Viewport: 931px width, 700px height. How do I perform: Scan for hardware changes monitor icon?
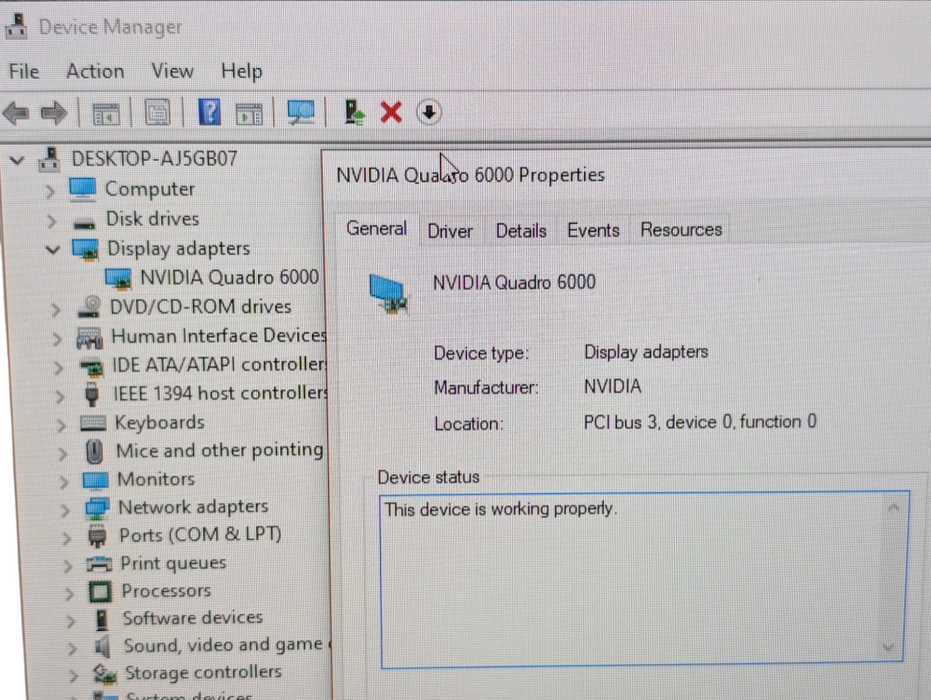[x=301, y=112]
